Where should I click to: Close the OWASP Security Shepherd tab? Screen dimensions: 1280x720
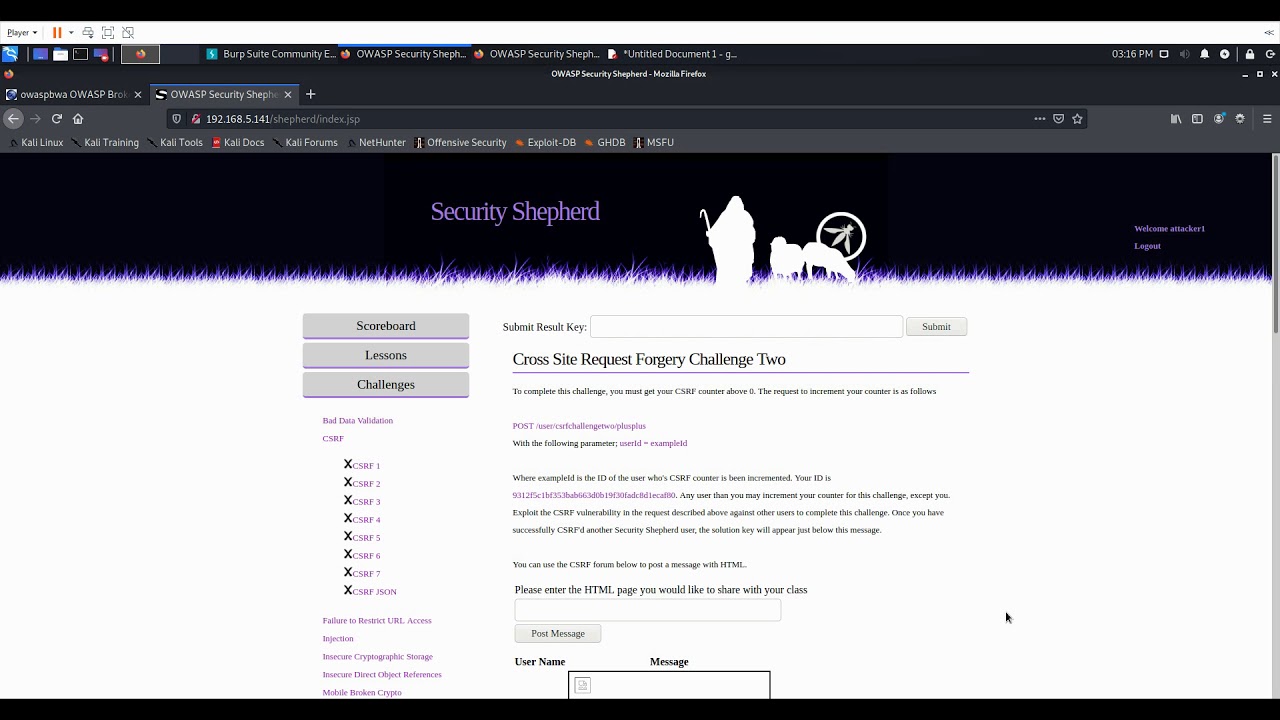(x=288, y=94)
